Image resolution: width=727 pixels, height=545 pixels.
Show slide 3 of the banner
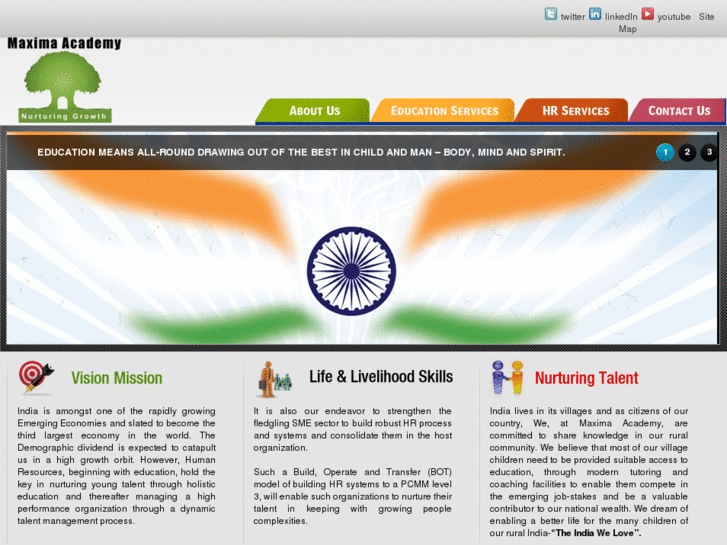(x=709, y=152)
